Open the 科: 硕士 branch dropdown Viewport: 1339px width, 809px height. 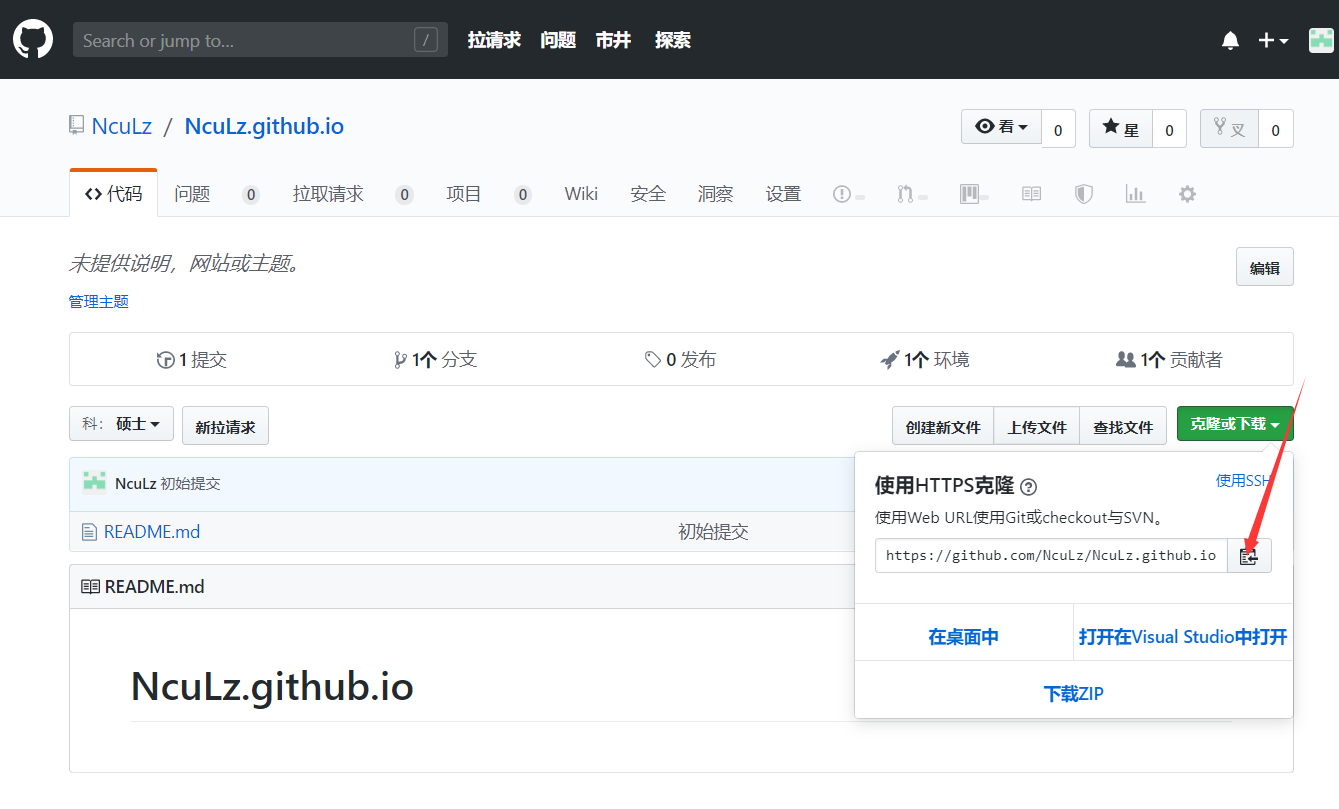(x=121, y=423)
